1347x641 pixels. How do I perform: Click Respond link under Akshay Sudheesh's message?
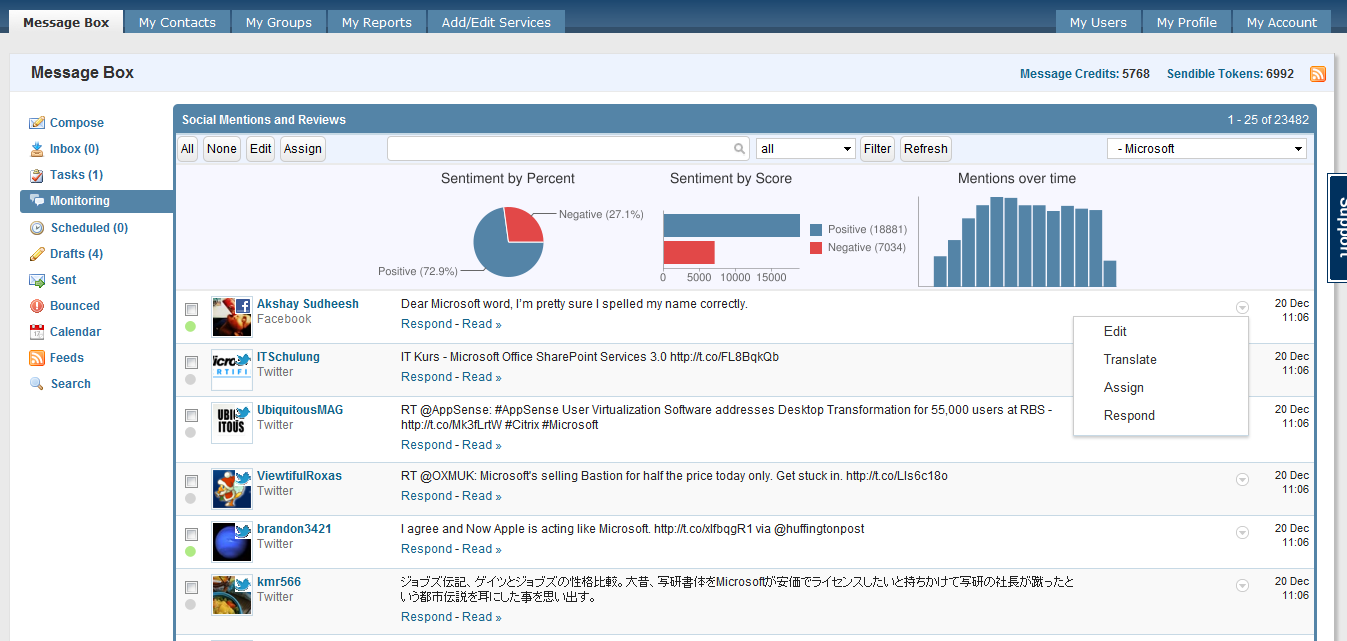(427, 324)
